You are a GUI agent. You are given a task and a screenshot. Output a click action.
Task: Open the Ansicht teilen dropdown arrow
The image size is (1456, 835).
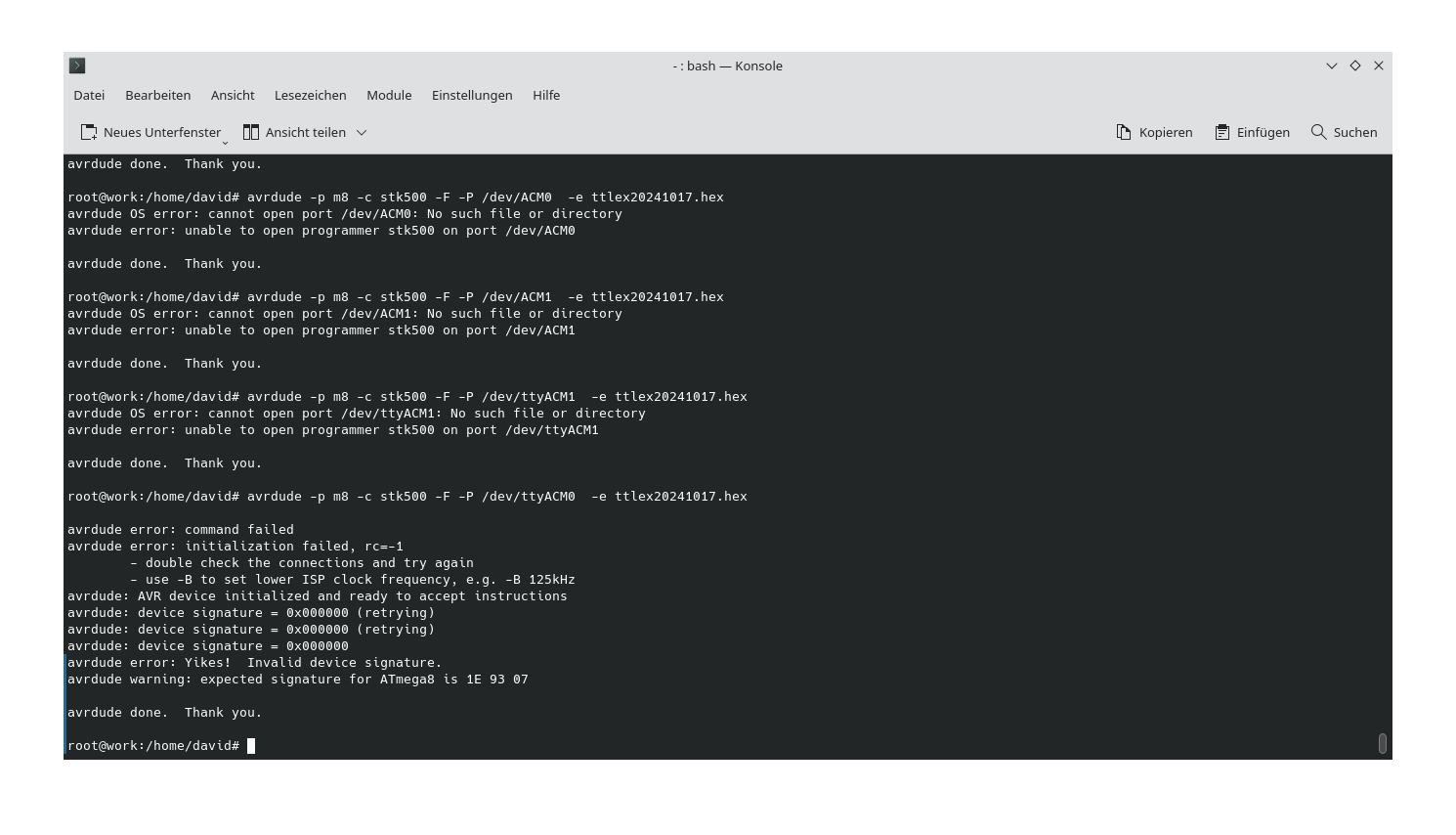tap(361, 132)
